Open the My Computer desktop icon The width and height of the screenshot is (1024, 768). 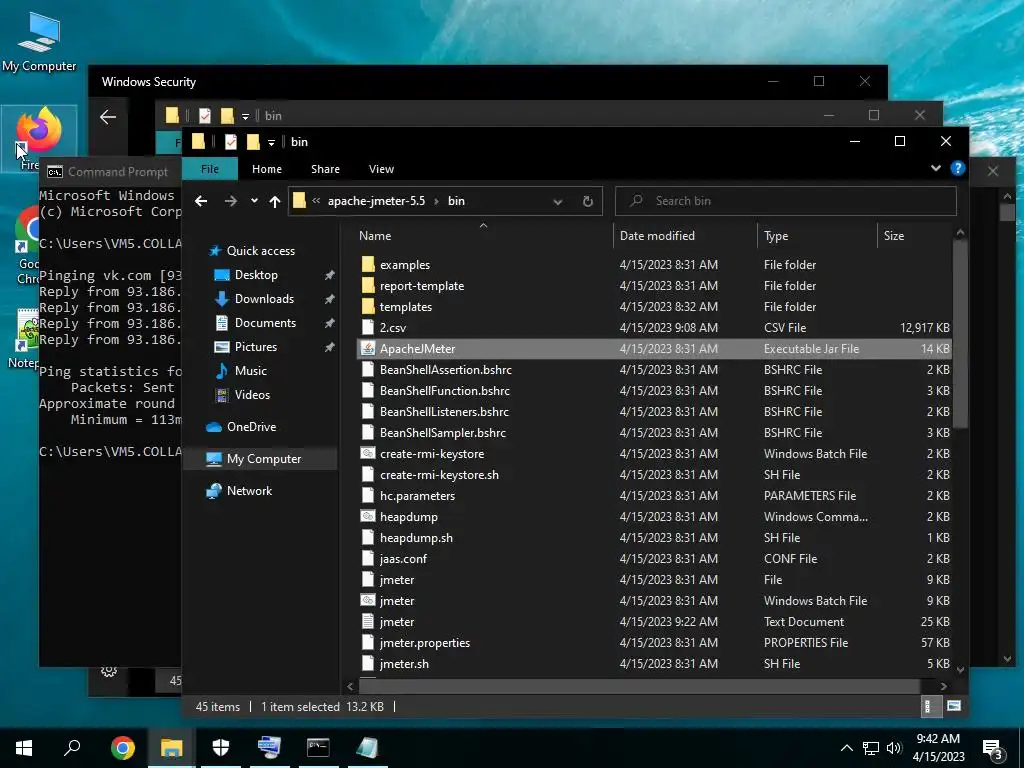click(39, 42)
